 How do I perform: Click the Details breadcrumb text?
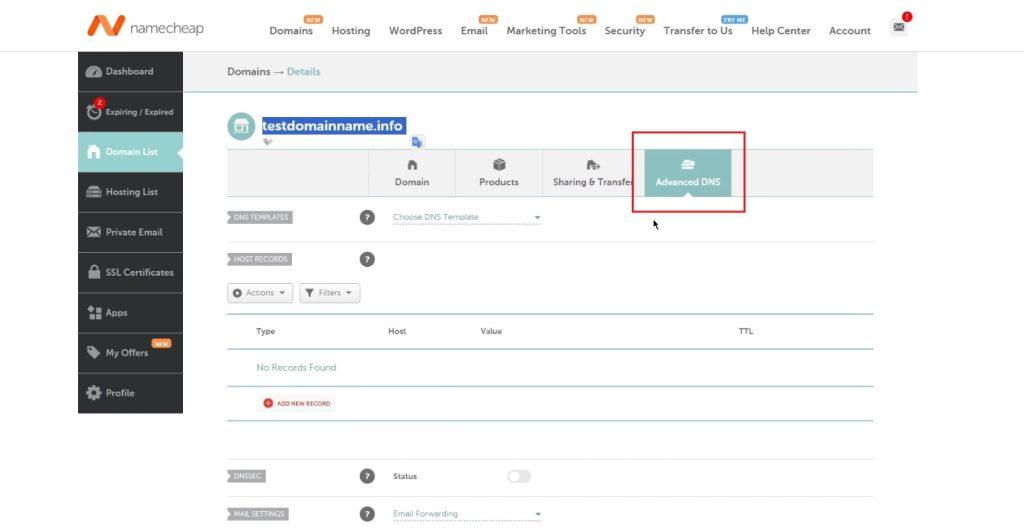(x=304, y=72)
